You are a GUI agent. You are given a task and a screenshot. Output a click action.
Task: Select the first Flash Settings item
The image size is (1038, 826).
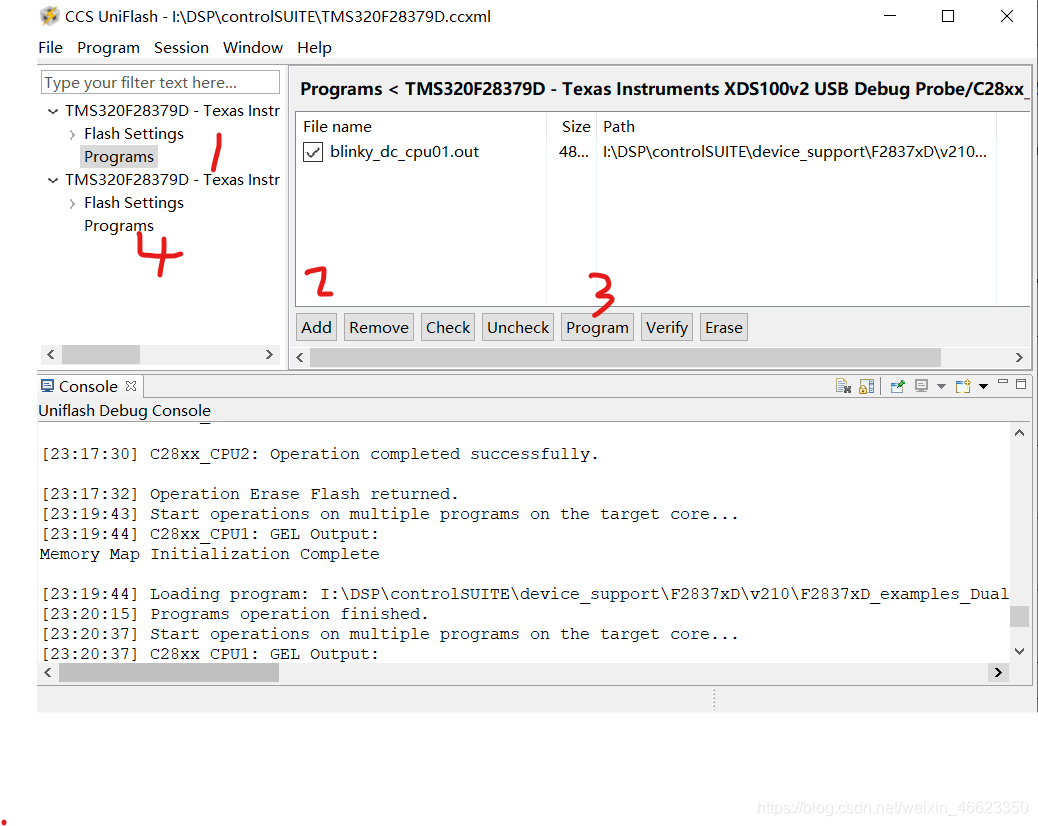[134, 134]
